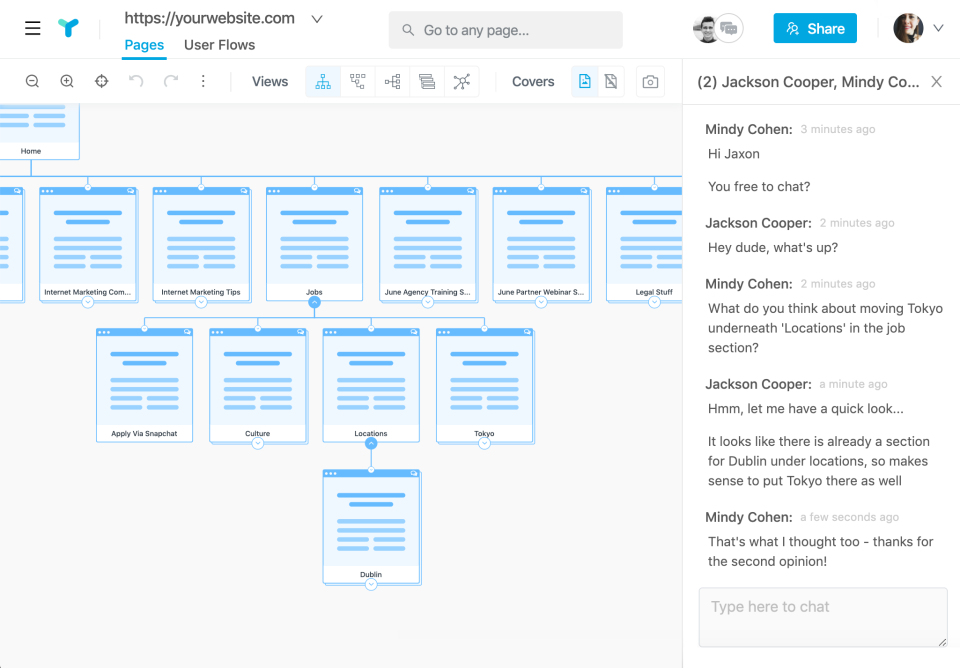Select the radial network view

tap(462, 81)
